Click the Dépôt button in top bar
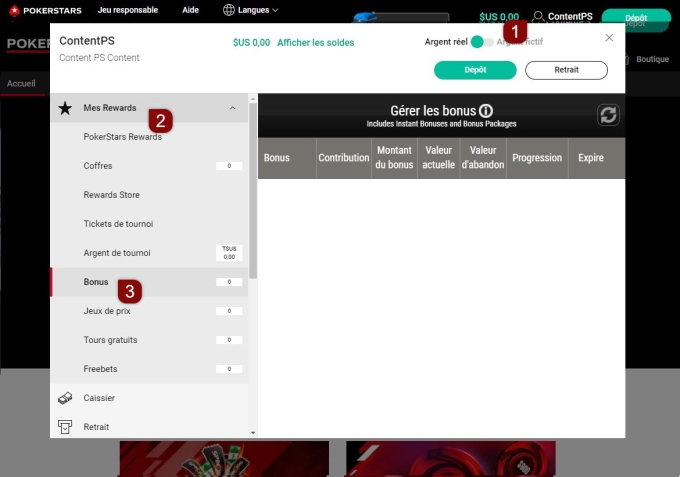Viewport: 680px width, 477px height. pyautogui.click(x=636, y=18)
